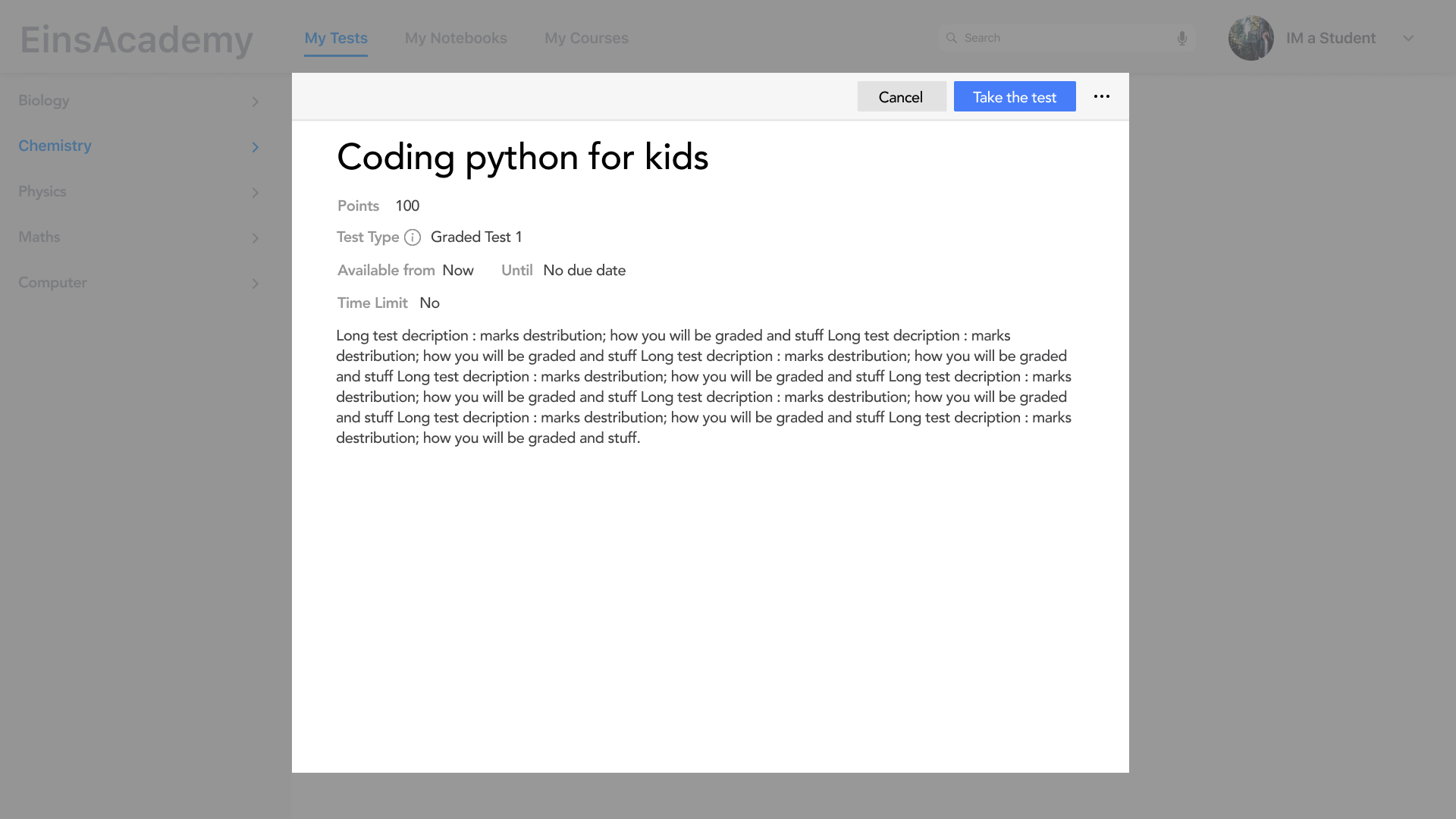Click the Take the test button
The width and height of the screenshot is (1456, 819).
coord(1014,96)
